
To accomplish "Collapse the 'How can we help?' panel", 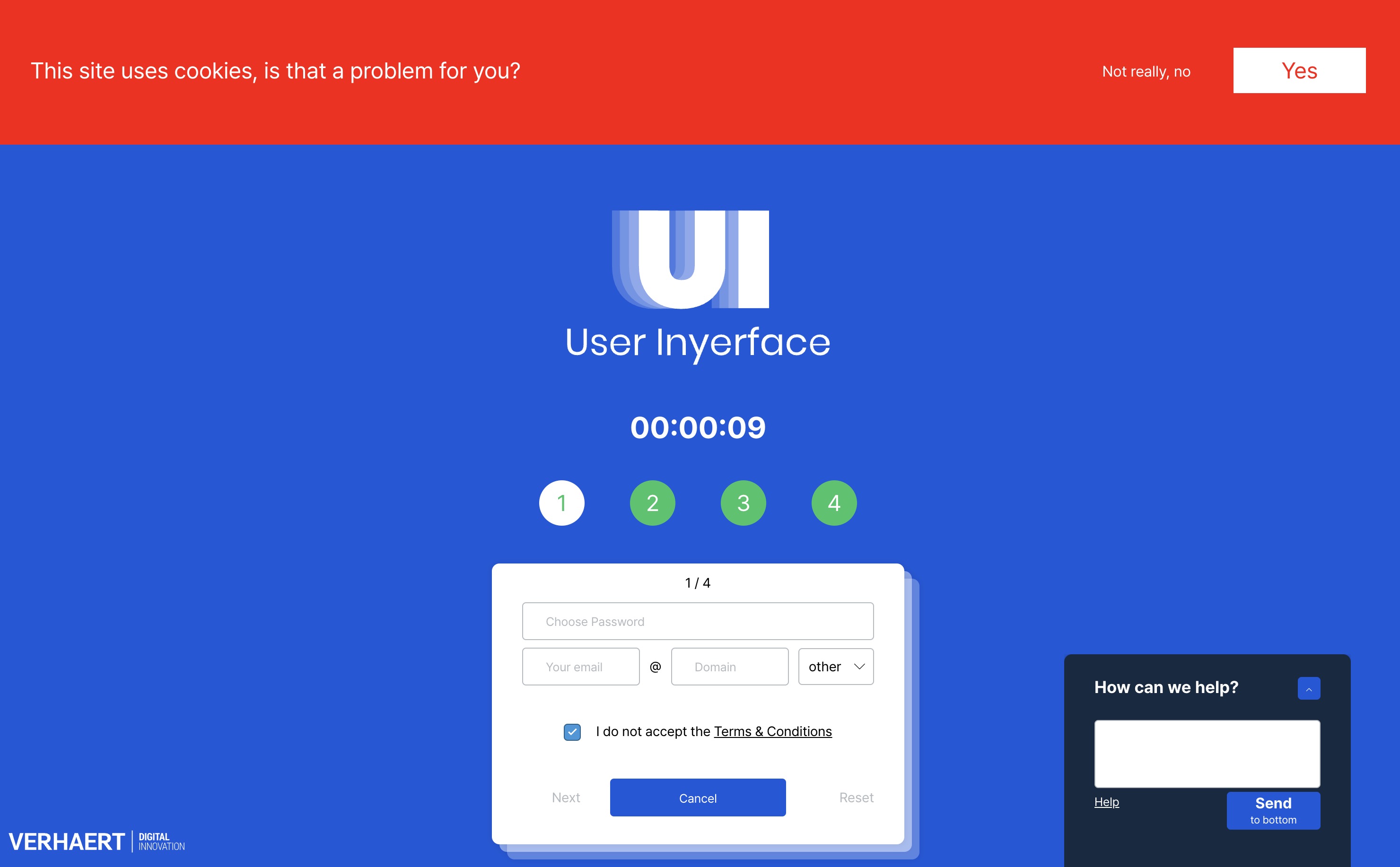I will 1309,689.
